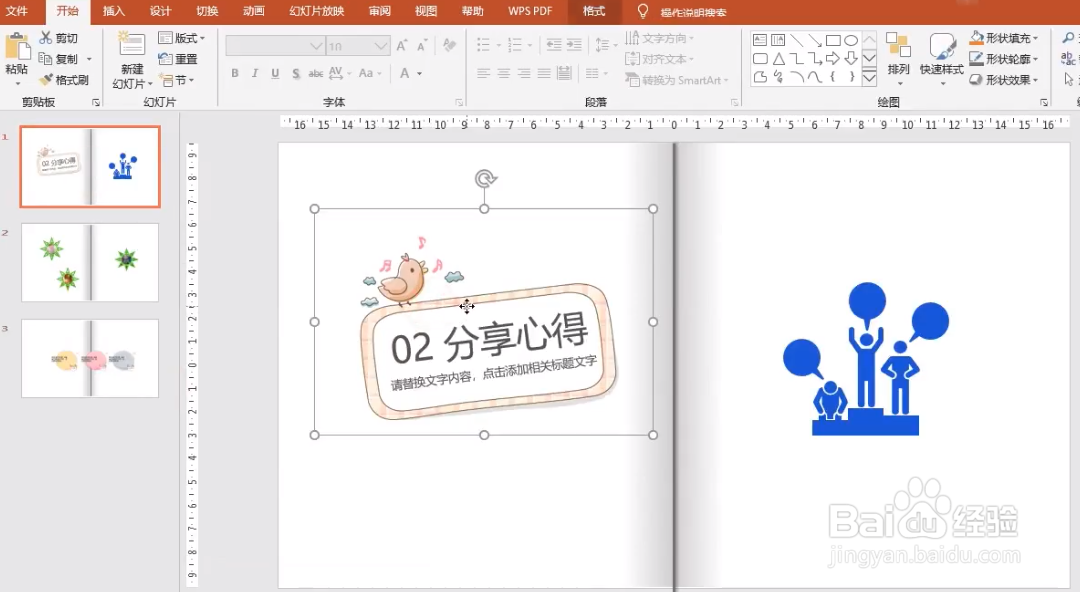Click the Center alignment icon
The height and width of the screenshot is (592, 1080).
click(504, 73)
